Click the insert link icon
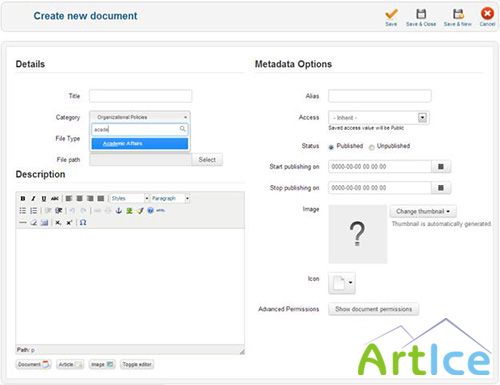500x385 pixels. (x=97, y=211)
